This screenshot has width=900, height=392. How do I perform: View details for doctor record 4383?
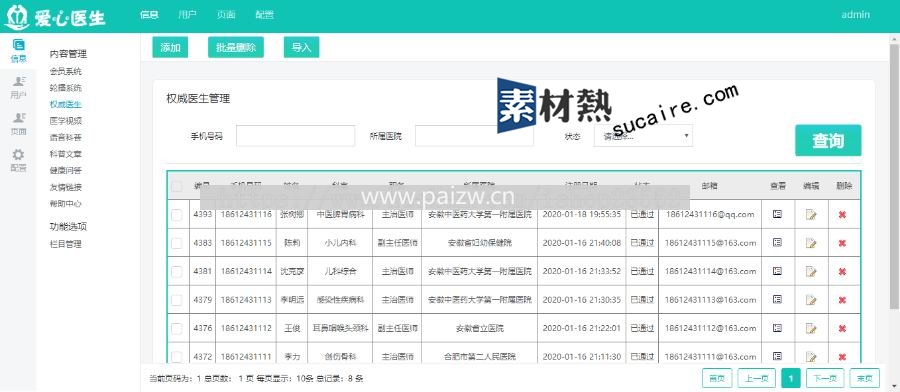click(x=777, y=243)
